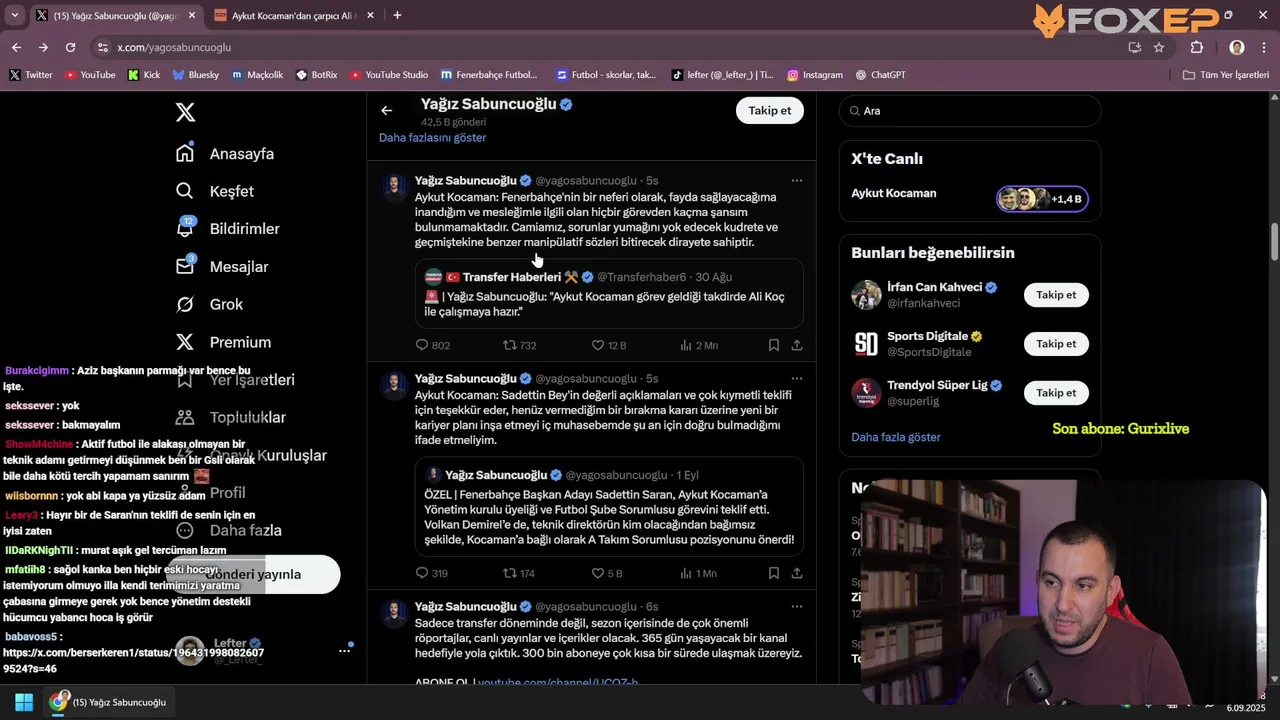The width and height of the screenshot is (1280, 720).
Task: Open the Kick bookmark
Action: click(144, 75)
